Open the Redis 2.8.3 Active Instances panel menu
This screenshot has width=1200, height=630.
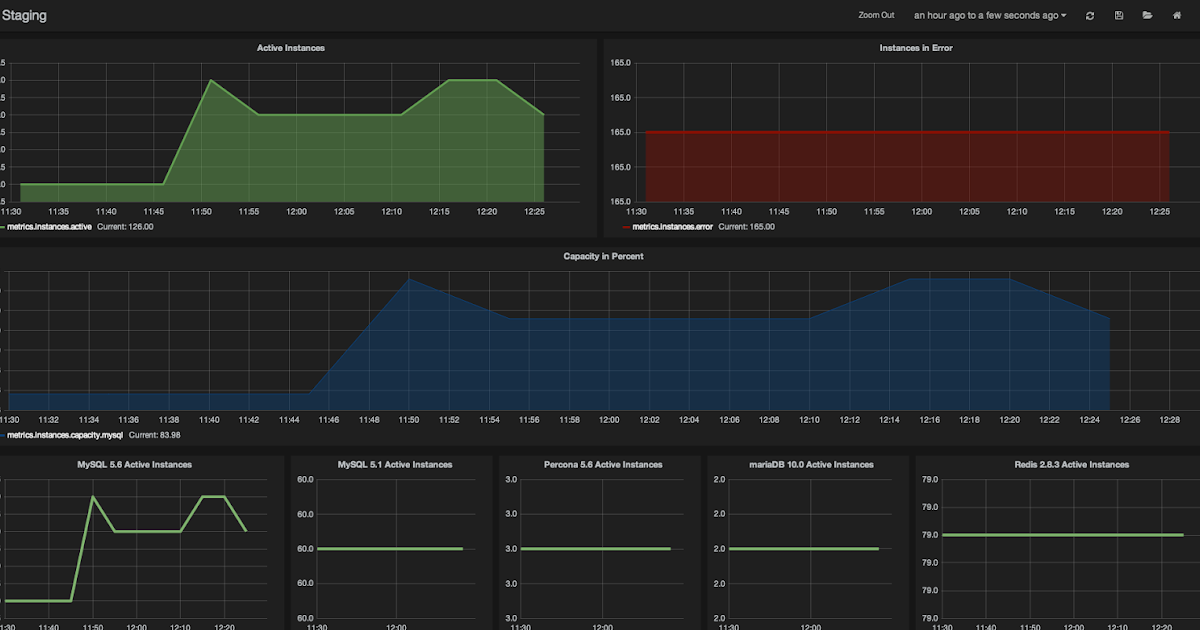[x=1070, y=464]
